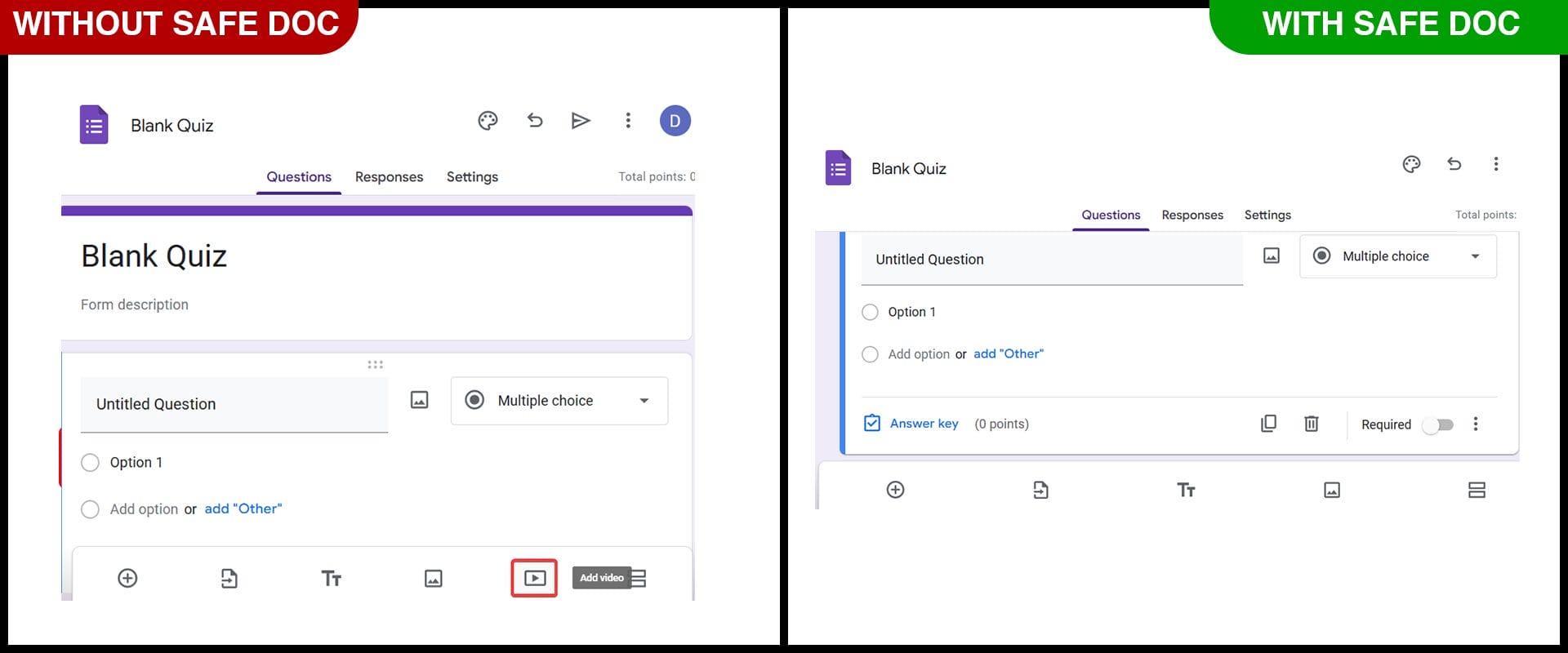The image size is (1568, 653).
Task: Switch to the Settings tab in the With Safe Doc panel
Action: [x=1267, y=215]
